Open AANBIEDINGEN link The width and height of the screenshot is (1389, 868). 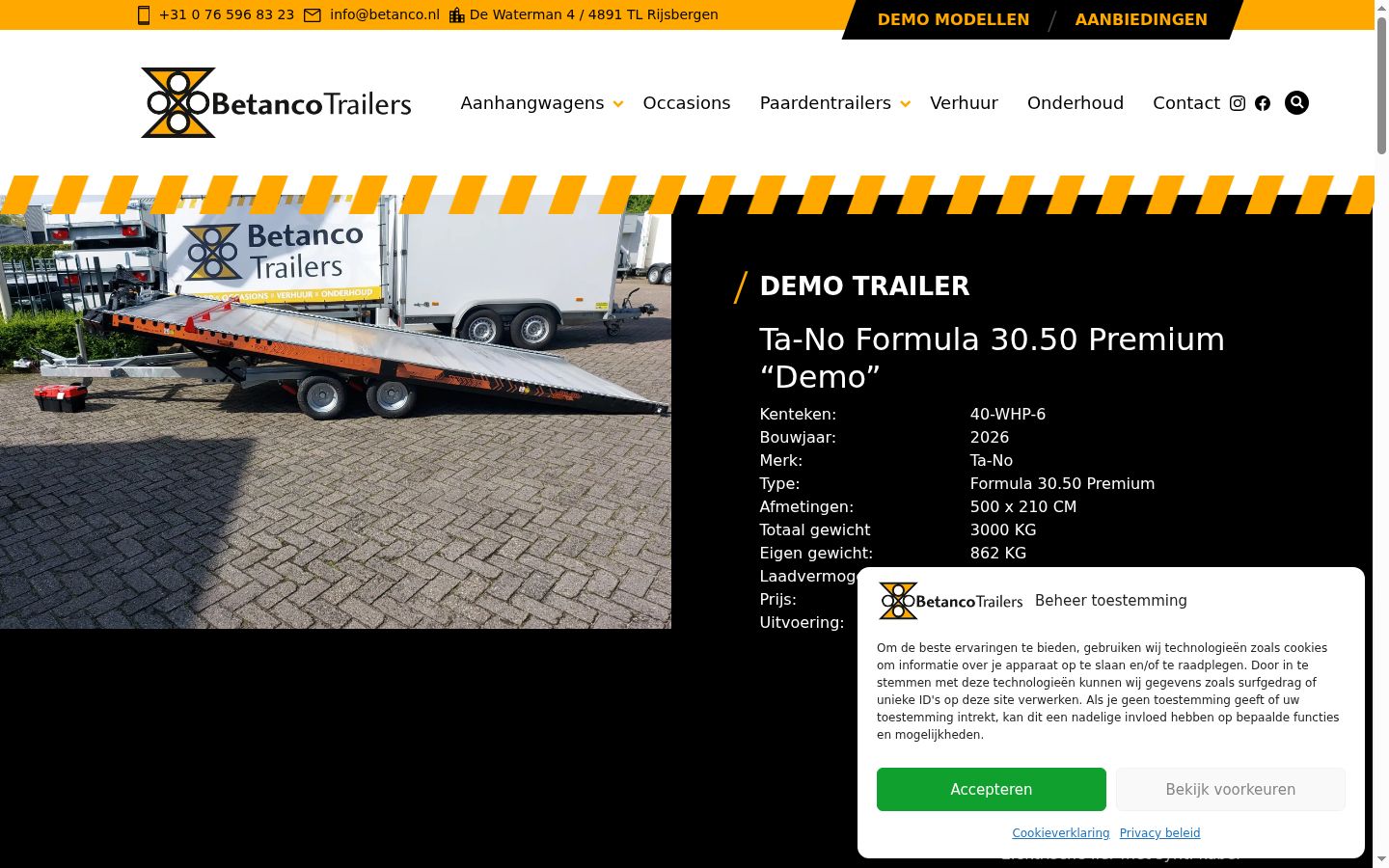pos(1141,19)
